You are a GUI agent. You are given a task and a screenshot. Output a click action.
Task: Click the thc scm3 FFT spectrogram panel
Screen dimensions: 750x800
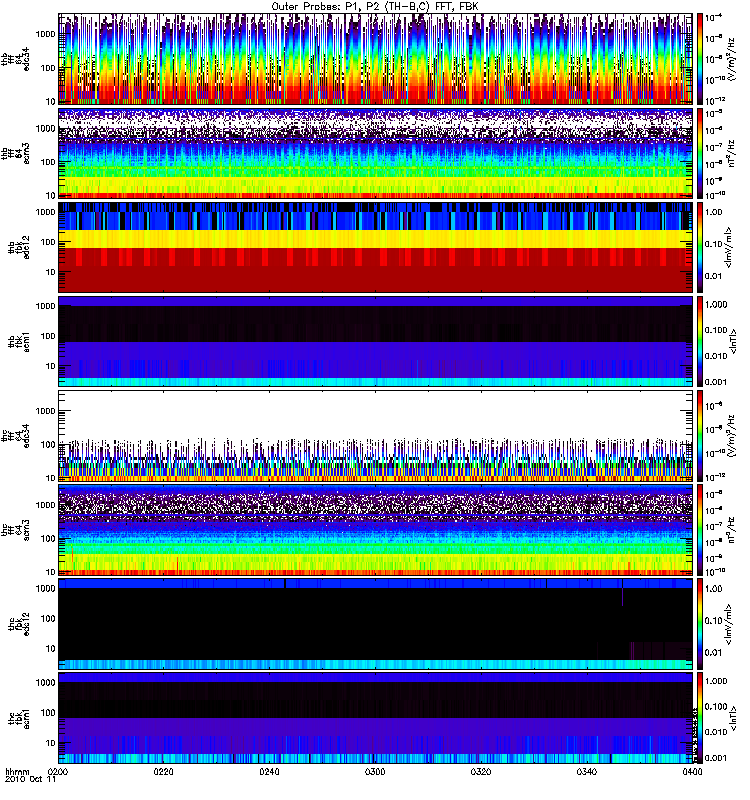[375, 530]
